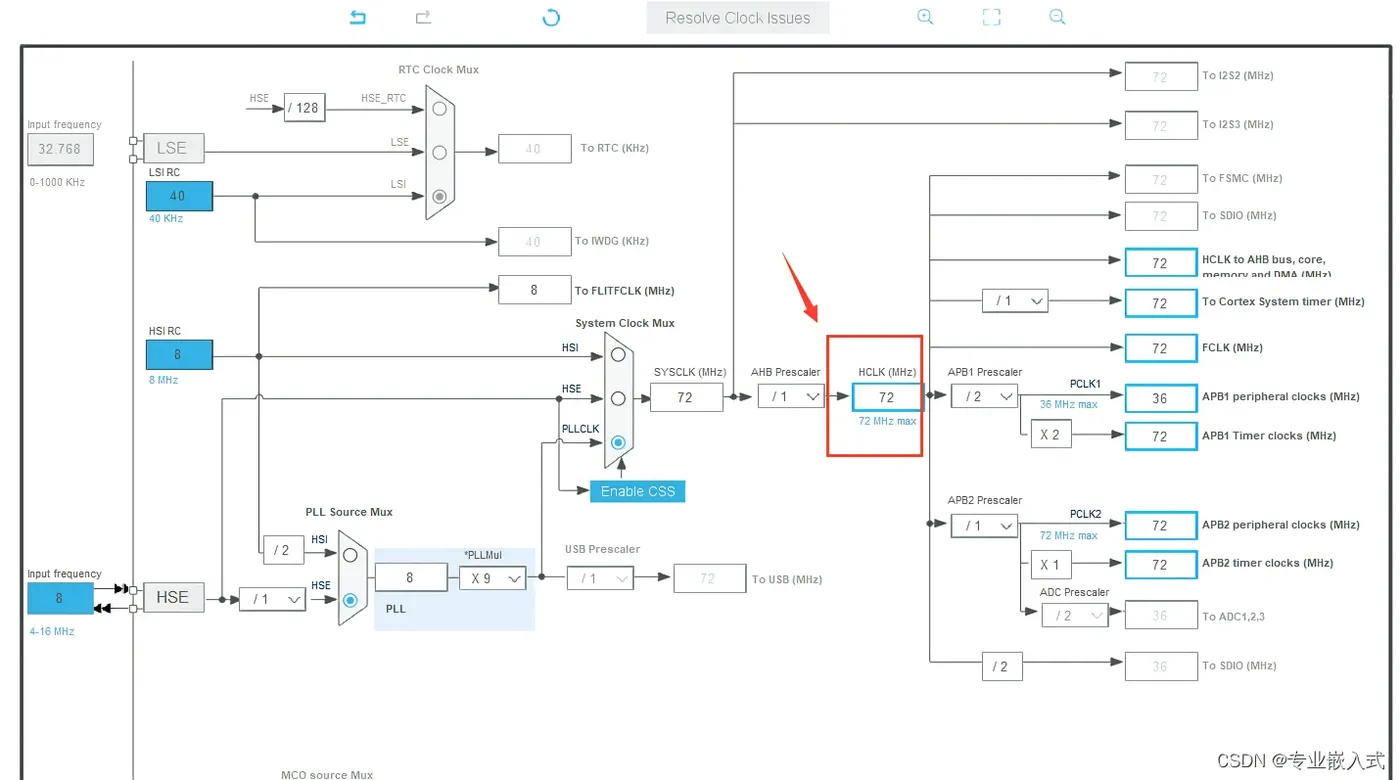Click the HSE oscillator block

(x=172, y=597)
